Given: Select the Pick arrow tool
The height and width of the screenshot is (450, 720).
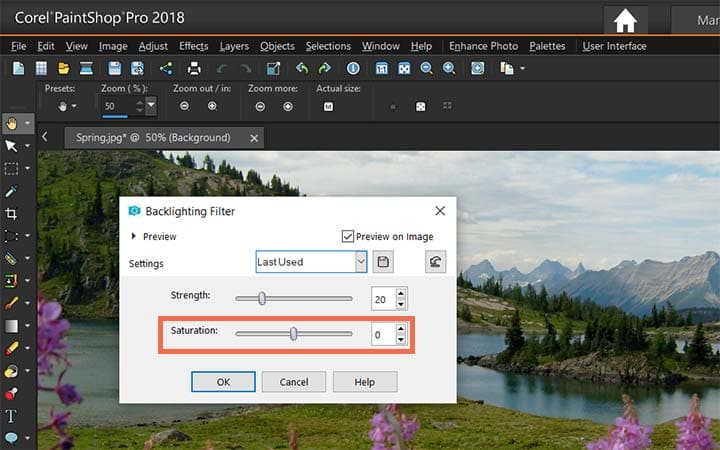Looking at the screenshot, I should [x=11, y=146].
